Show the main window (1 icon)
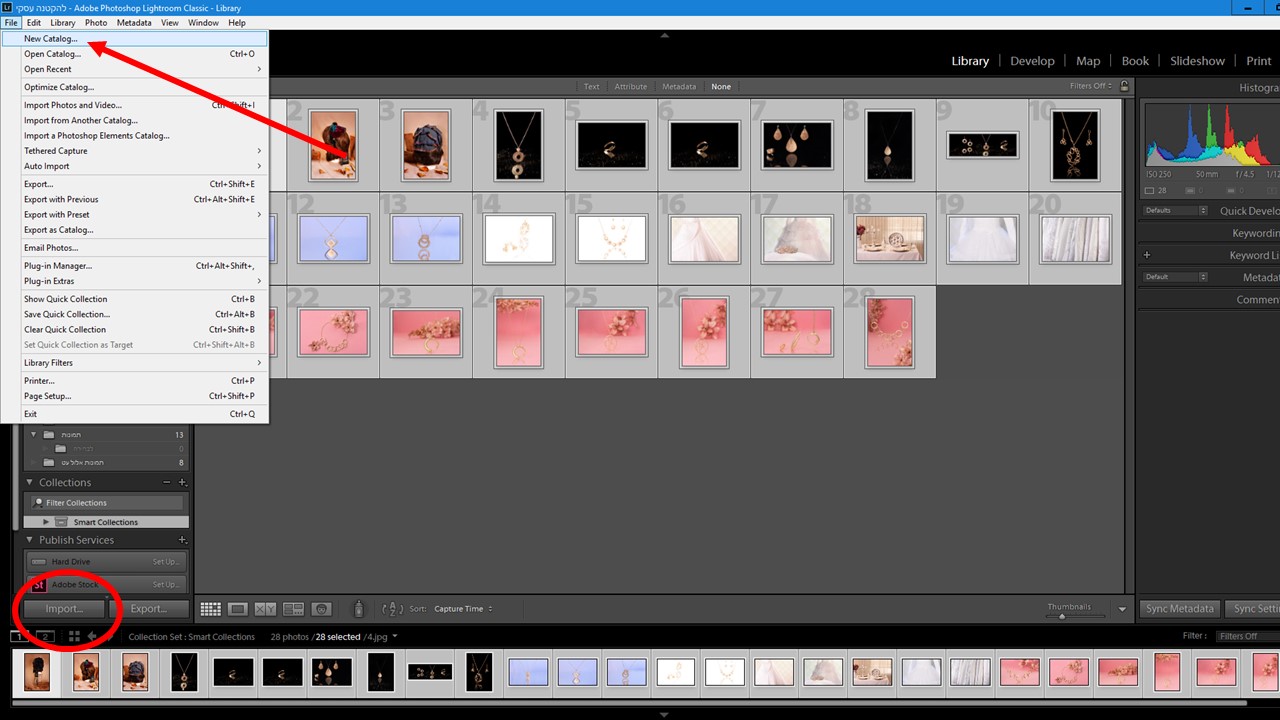This screenshot has width=1280, height=720. pyautogui.click(x=20, y=636)
